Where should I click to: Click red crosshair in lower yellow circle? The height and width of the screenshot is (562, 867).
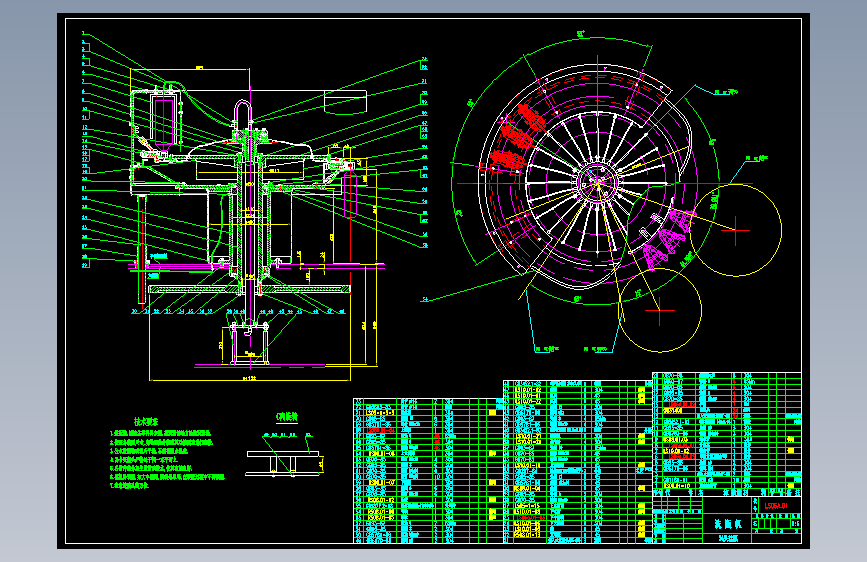(x=660, y=310)
